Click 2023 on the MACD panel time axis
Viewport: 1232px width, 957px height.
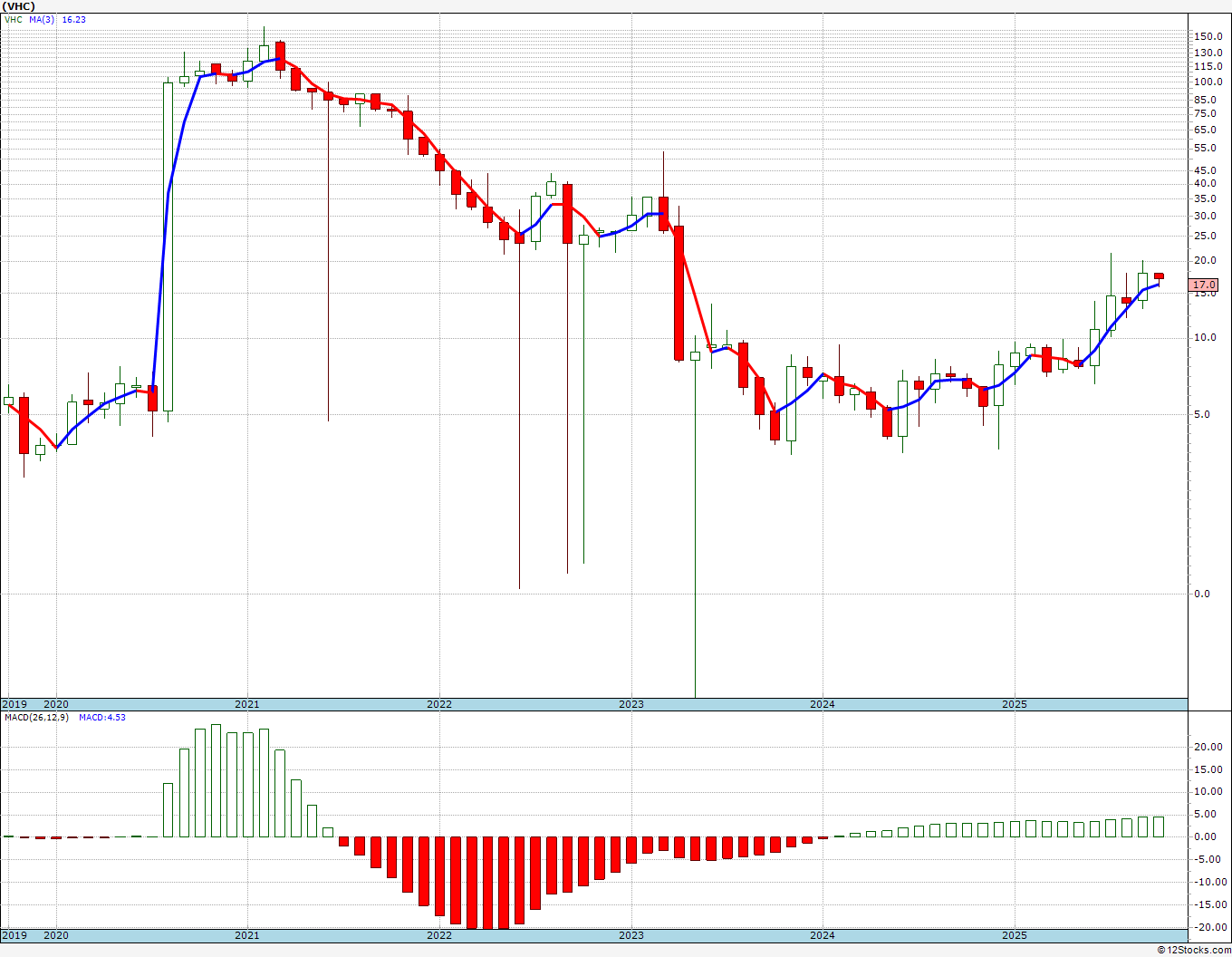(631, 935)
